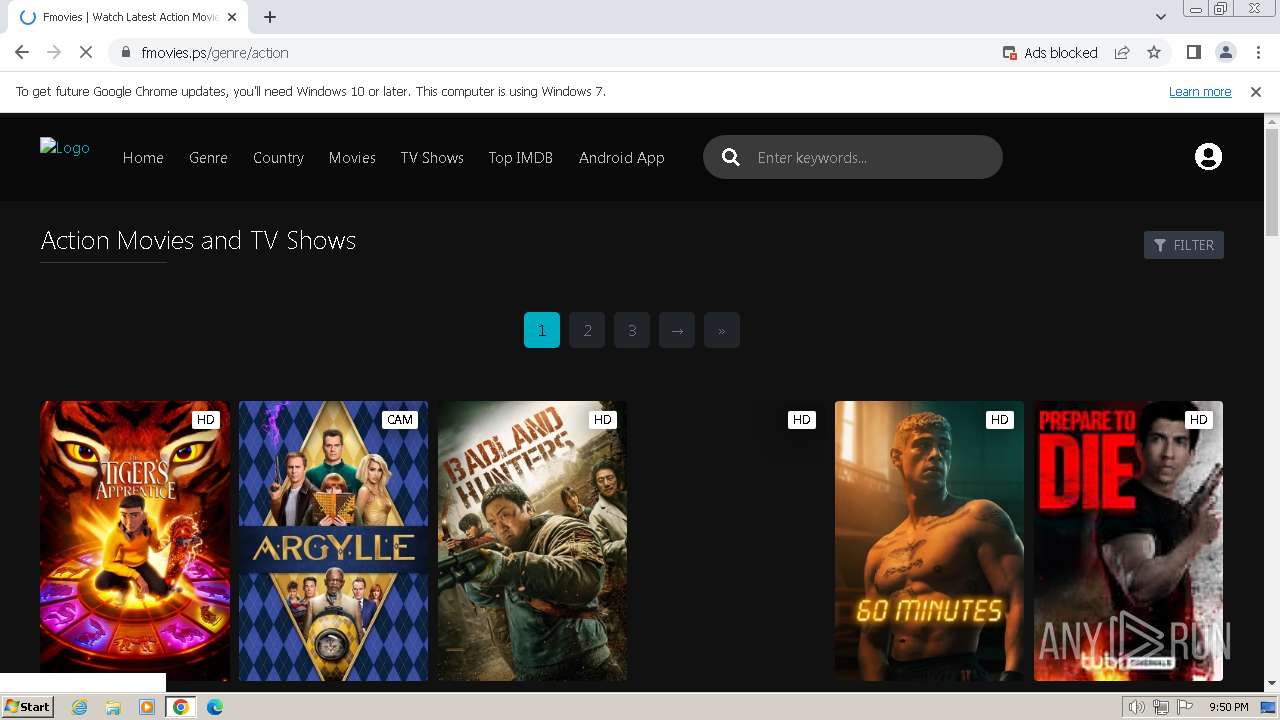Click the CAM badge on Argylle
The width and height of the screenshot is (1280, 720).
[x=400, y=420]
